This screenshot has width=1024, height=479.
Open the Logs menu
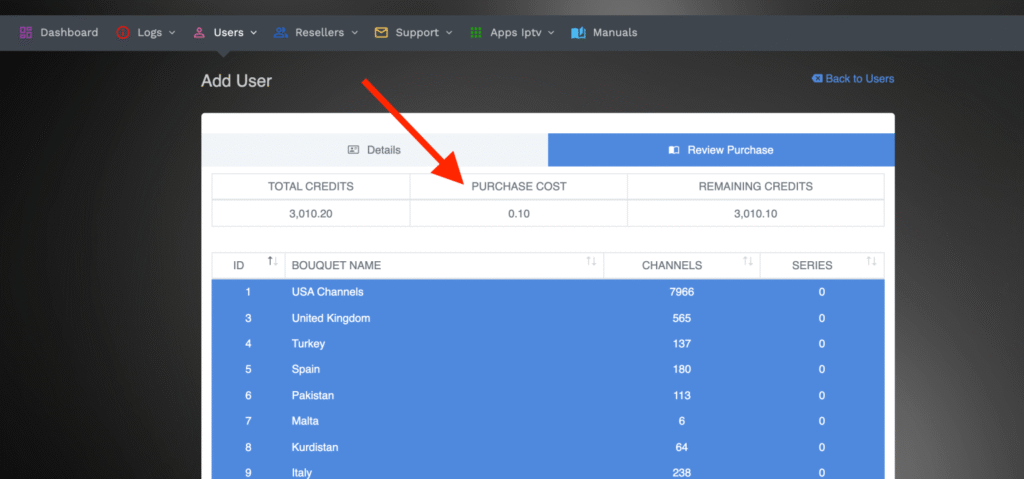[146, 33]
